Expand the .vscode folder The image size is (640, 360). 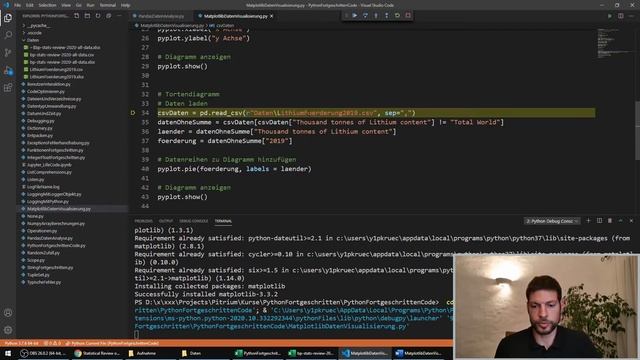pos(35,33)
